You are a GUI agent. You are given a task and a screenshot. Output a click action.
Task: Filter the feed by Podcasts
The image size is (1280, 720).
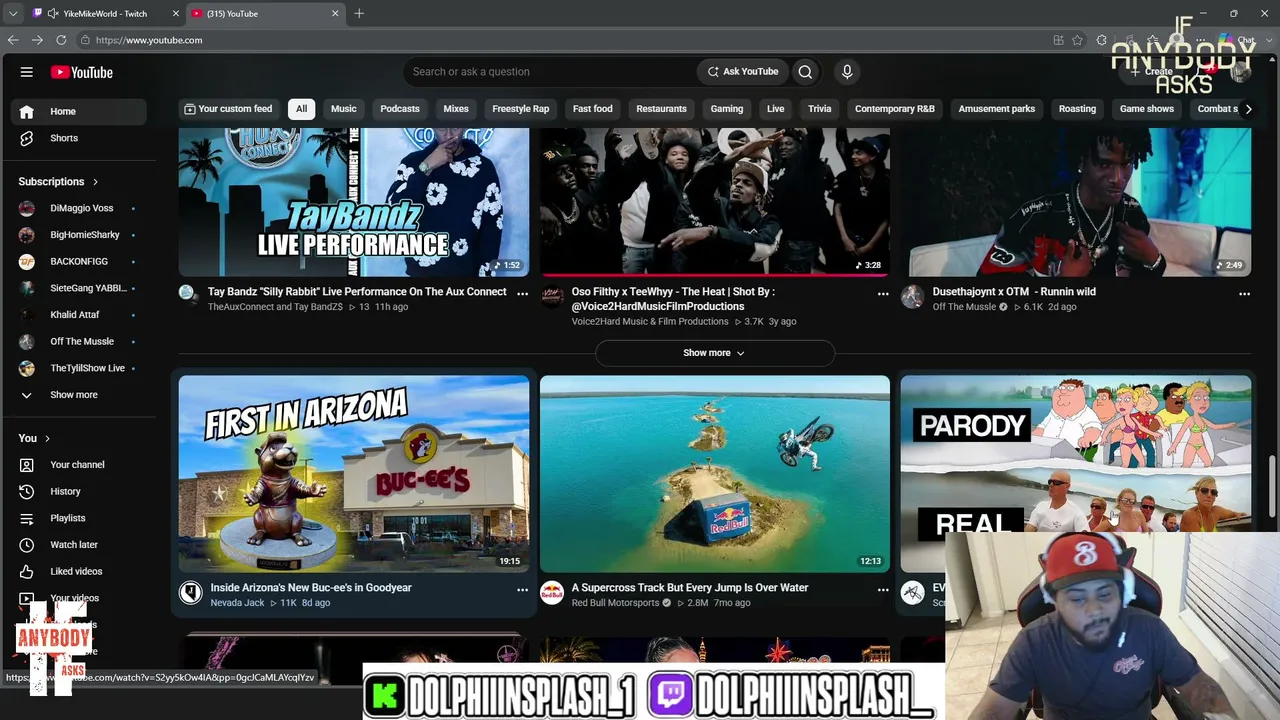click(400, 109)
